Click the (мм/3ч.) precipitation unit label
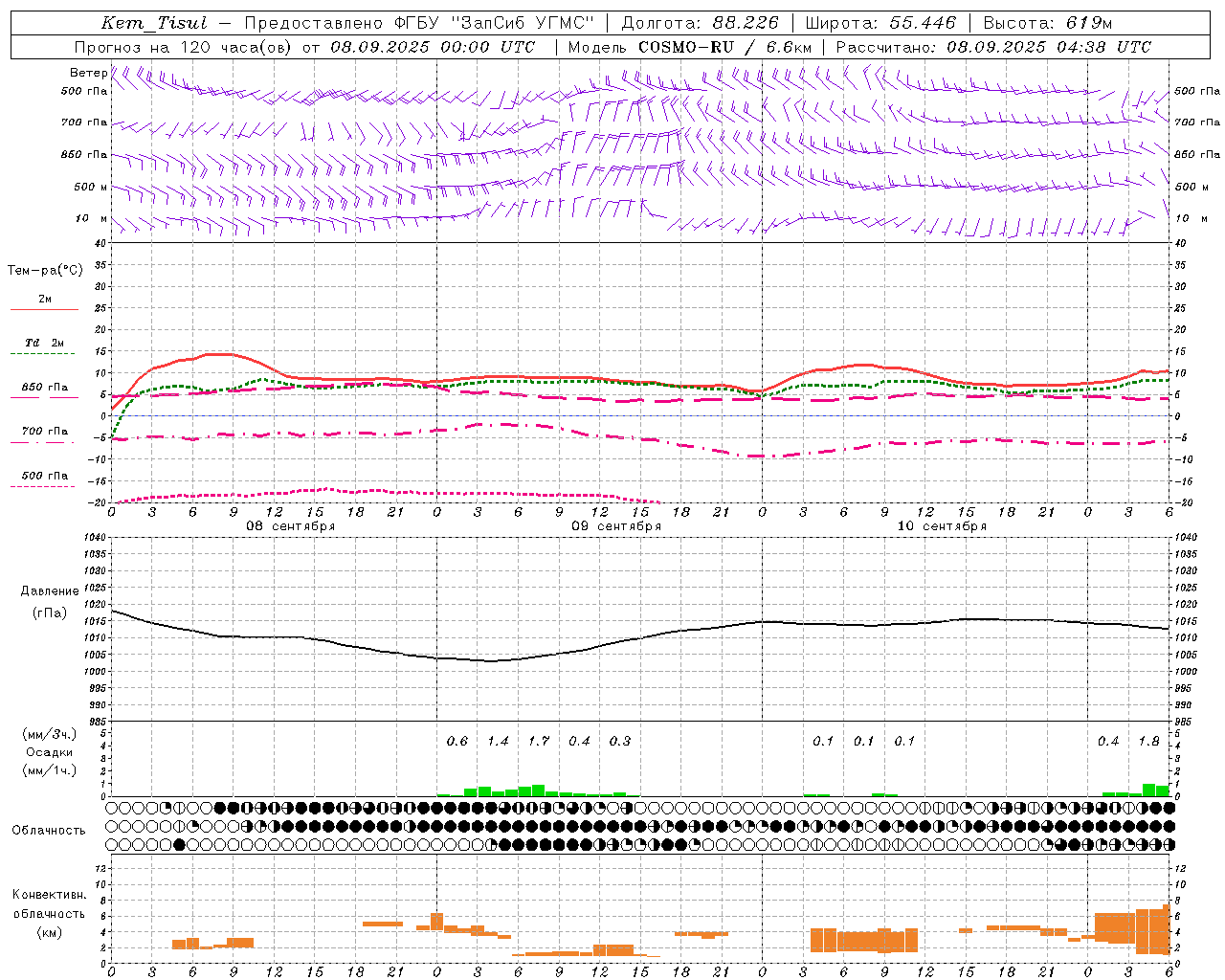This screenshot has height=980, width=1225. pos(50,734)
